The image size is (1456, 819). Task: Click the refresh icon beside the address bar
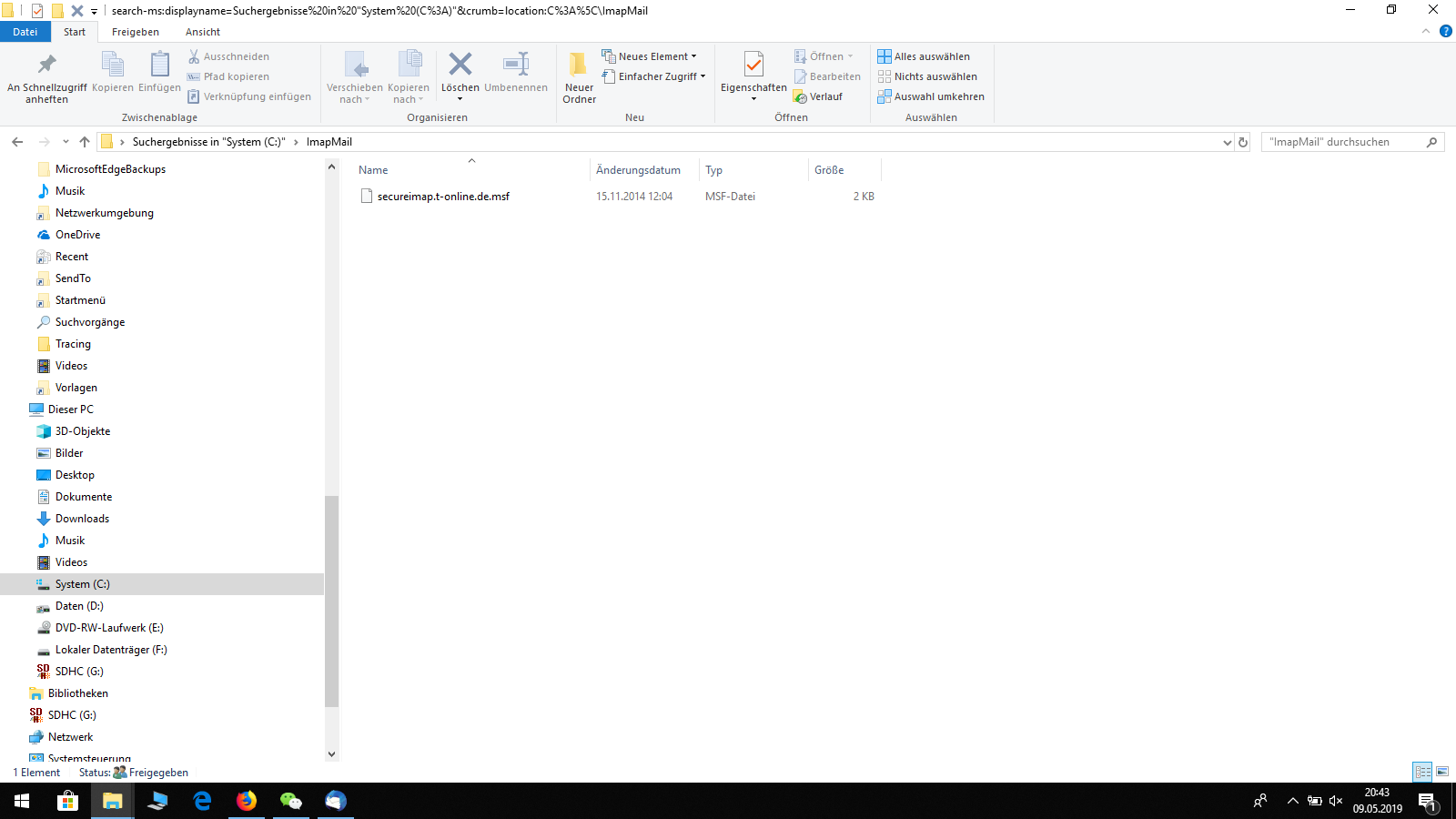[1243, 142]
